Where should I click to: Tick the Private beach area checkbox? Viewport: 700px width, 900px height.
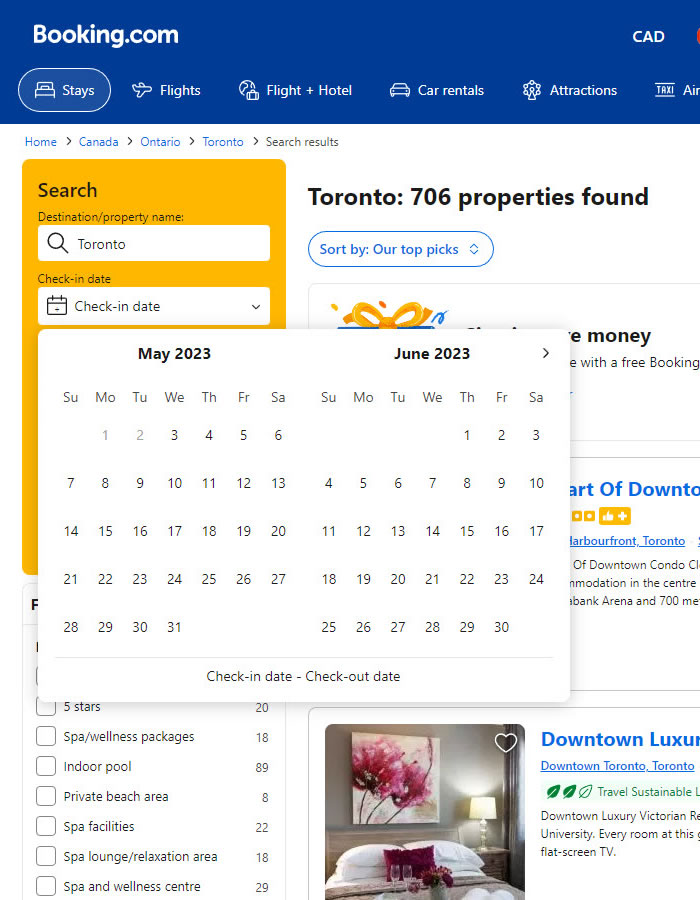pos(46,797)
